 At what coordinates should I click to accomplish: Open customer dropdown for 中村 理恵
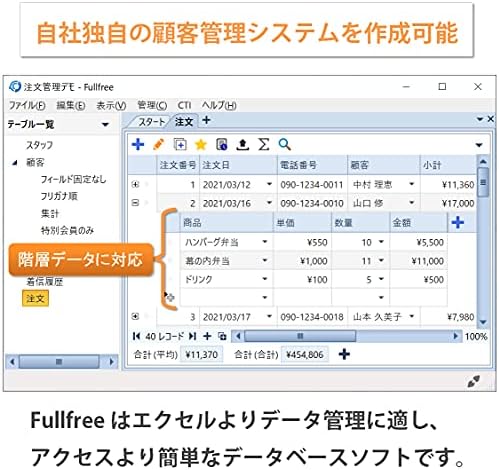pos(412,184)
